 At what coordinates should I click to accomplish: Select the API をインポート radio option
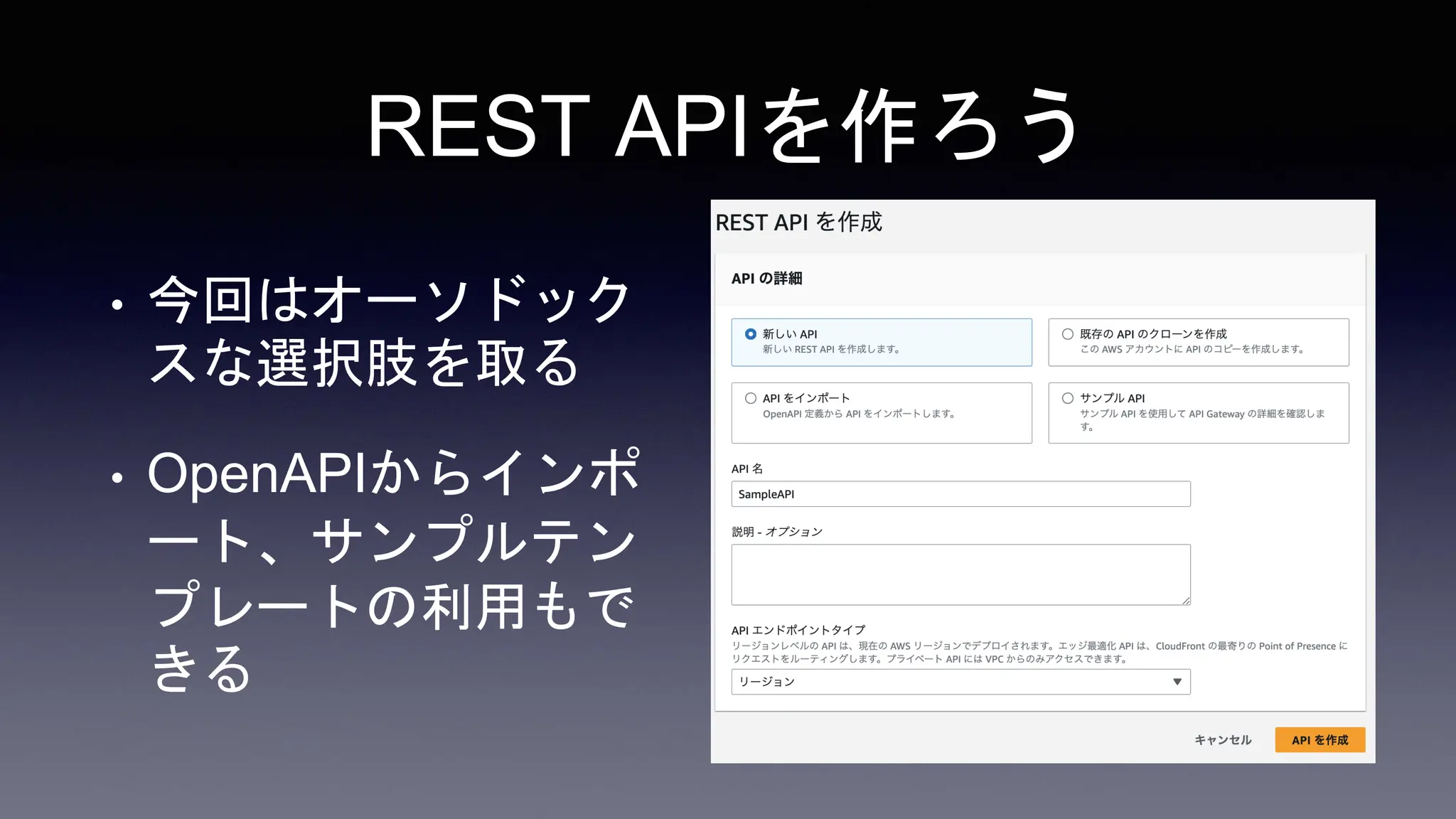[x=751, y=398]
